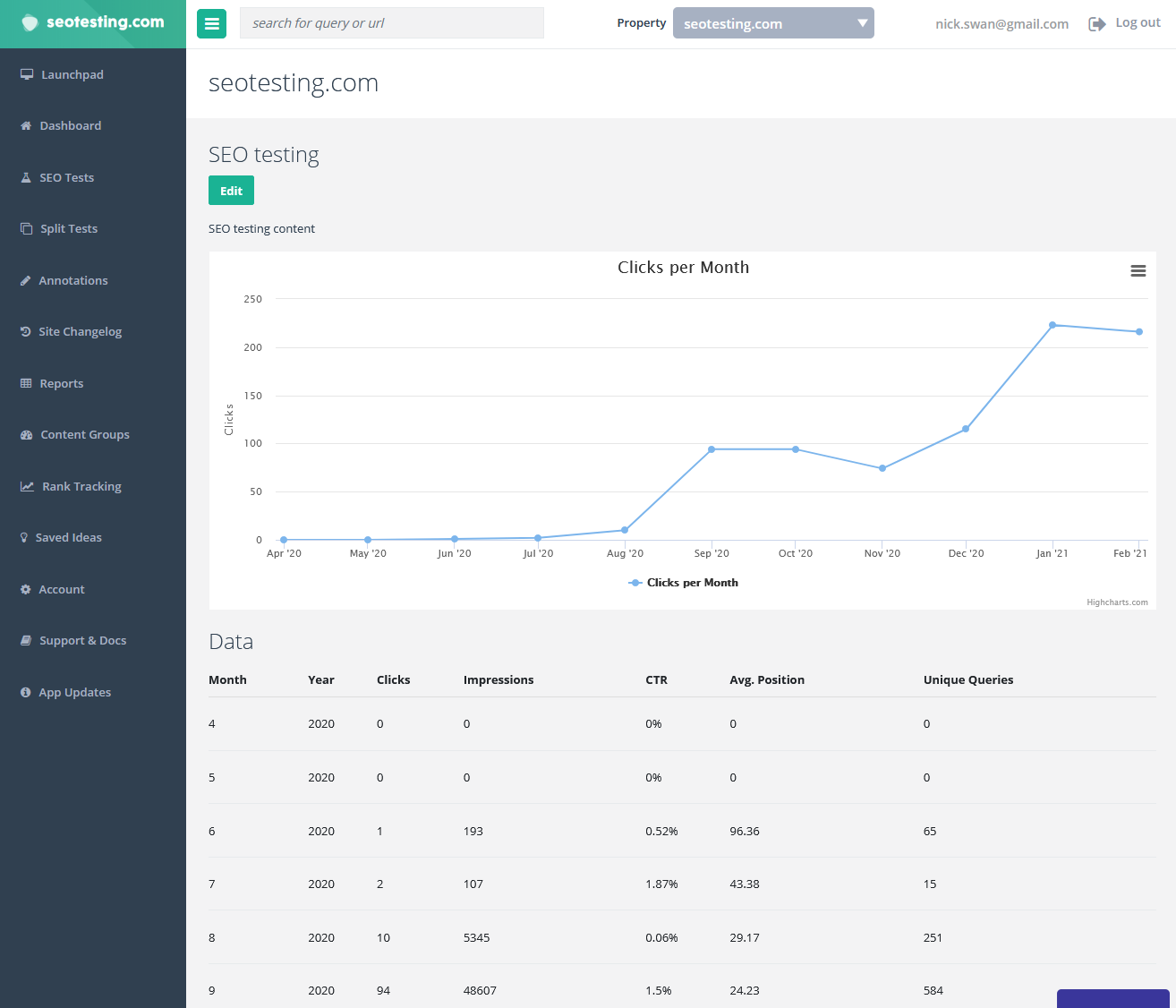Click the App Updates info icon

click(25, 692)
